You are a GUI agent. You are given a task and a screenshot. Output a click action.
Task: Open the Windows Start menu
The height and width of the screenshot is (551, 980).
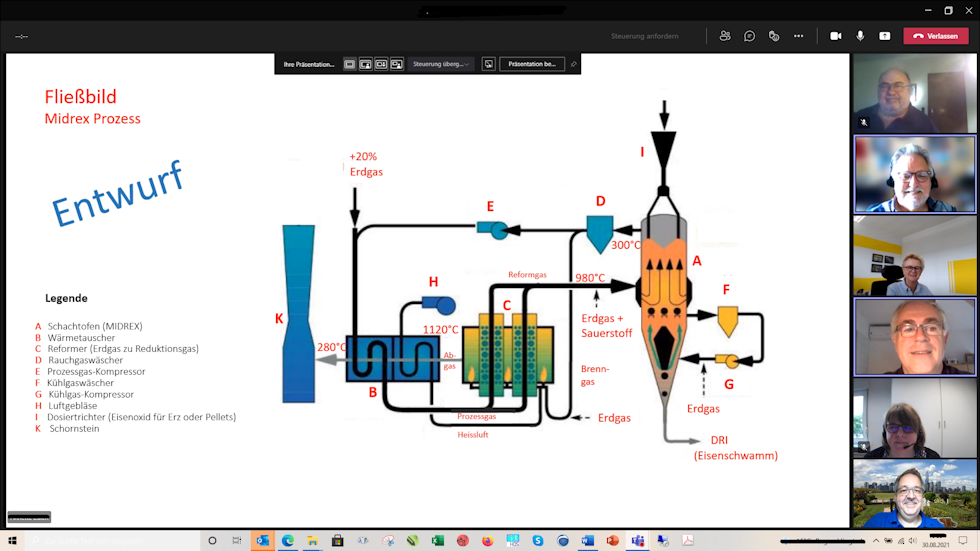point(12,540)
